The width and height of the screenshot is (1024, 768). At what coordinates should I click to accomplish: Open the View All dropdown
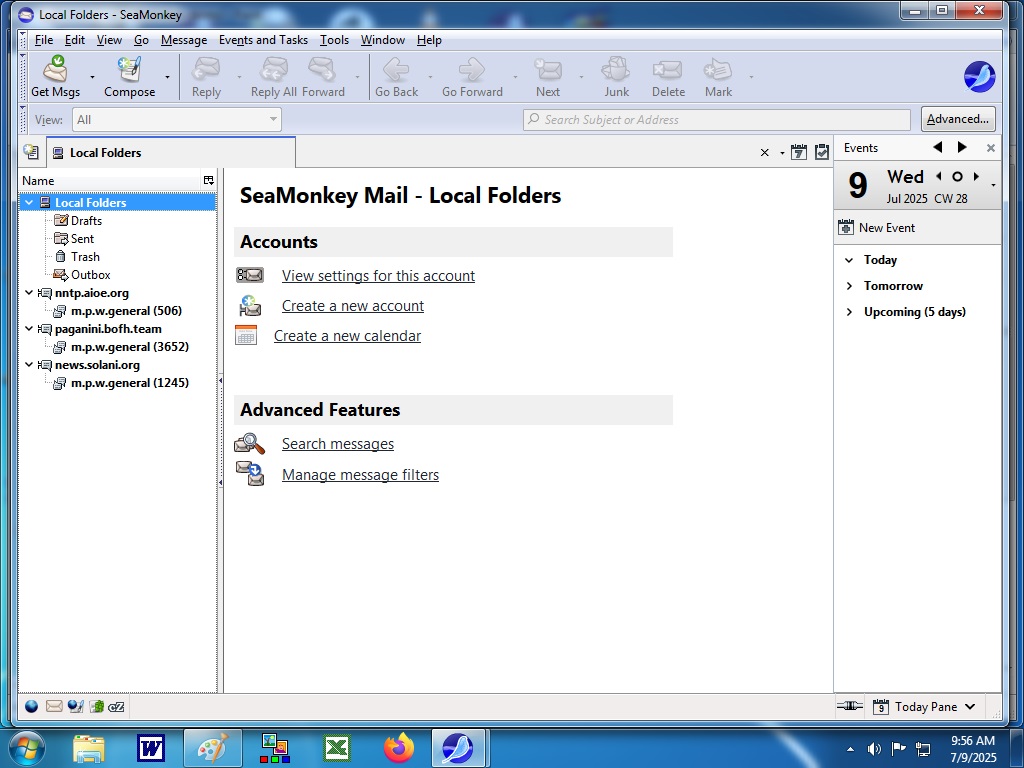pyautogui.click(x=176, y=120)
